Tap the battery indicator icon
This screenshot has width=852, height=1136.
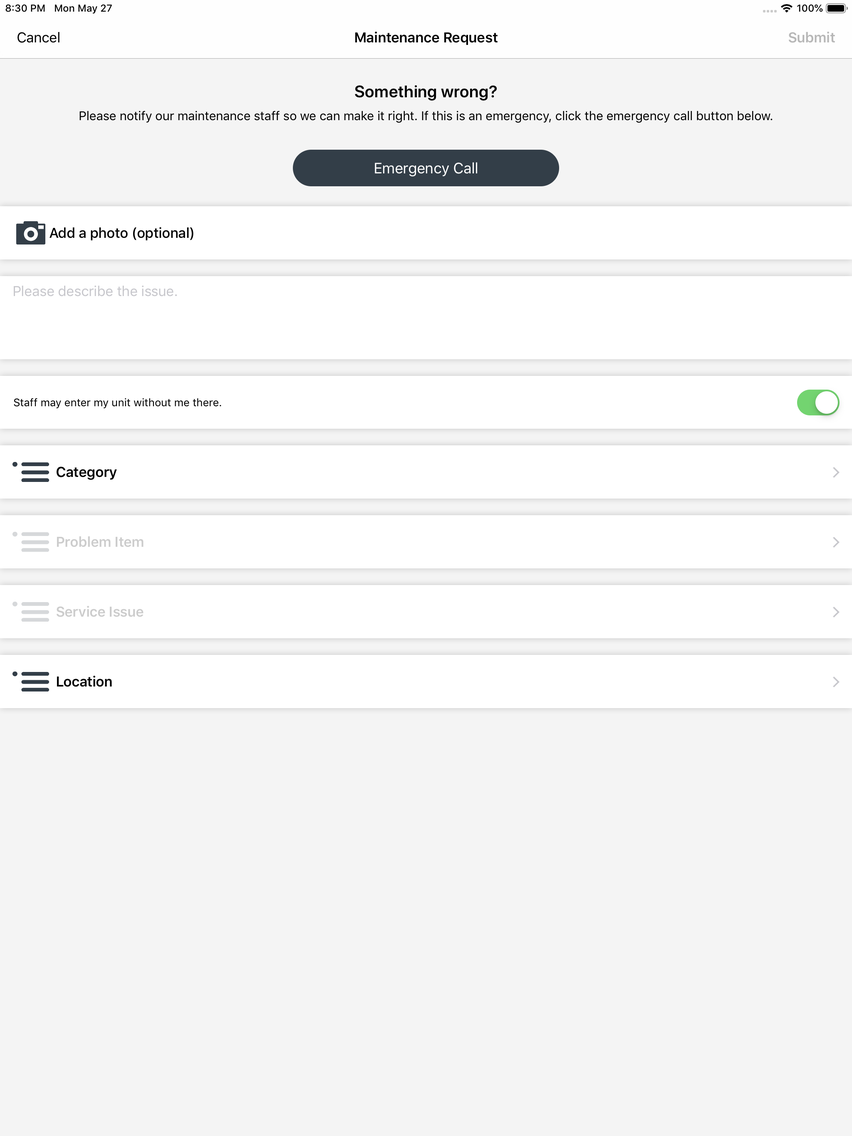(836, 8)
